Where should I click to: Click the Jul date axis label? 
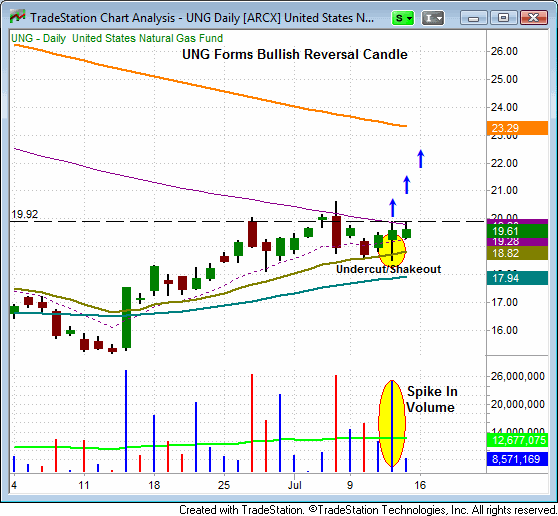tap(295, 485)
